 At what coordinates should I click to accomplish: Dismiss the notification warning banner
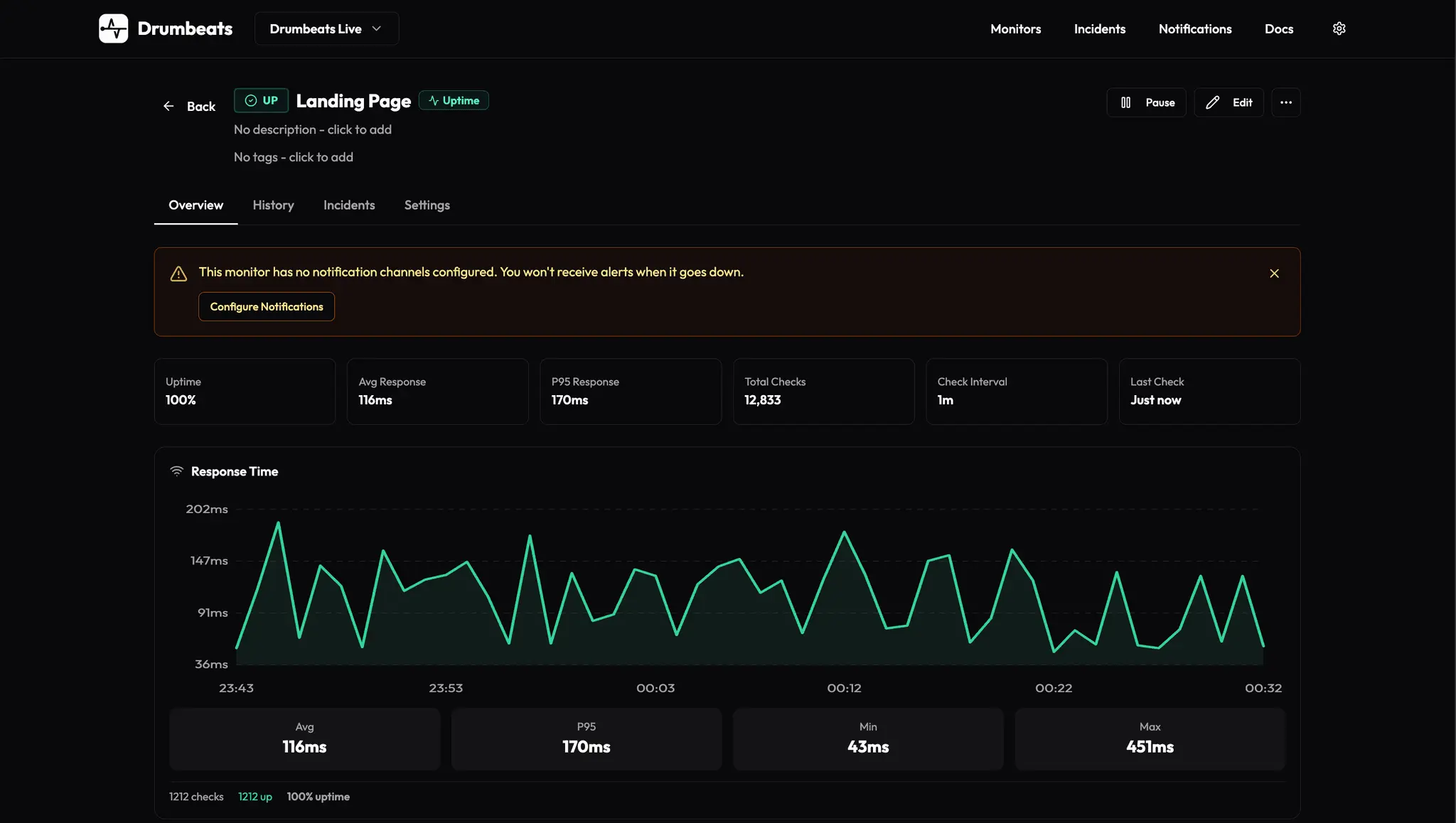[x=1274, y=273]
